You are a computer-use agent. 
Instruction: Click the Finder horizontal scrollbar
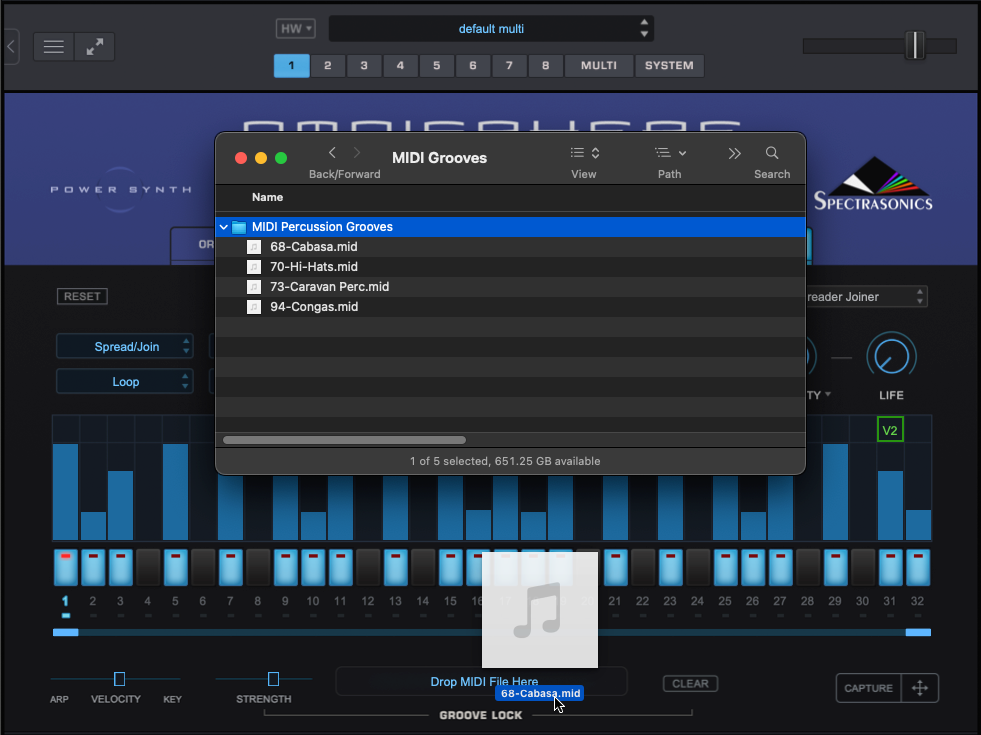[344, 440]
